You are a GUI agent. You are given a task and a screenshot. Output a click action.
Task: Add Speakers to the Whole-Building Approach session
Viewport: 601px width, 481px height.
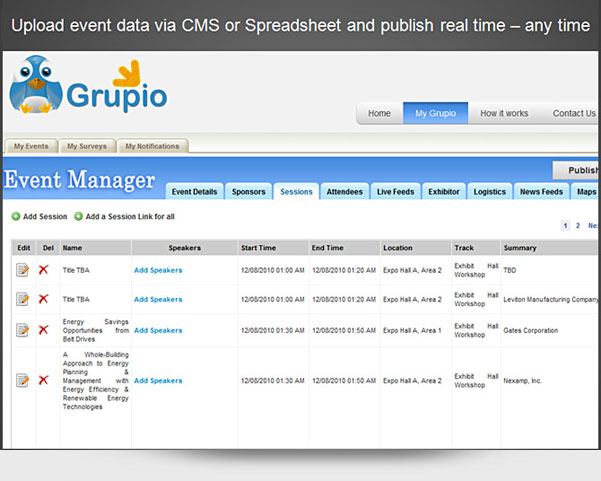click(158, 381)
